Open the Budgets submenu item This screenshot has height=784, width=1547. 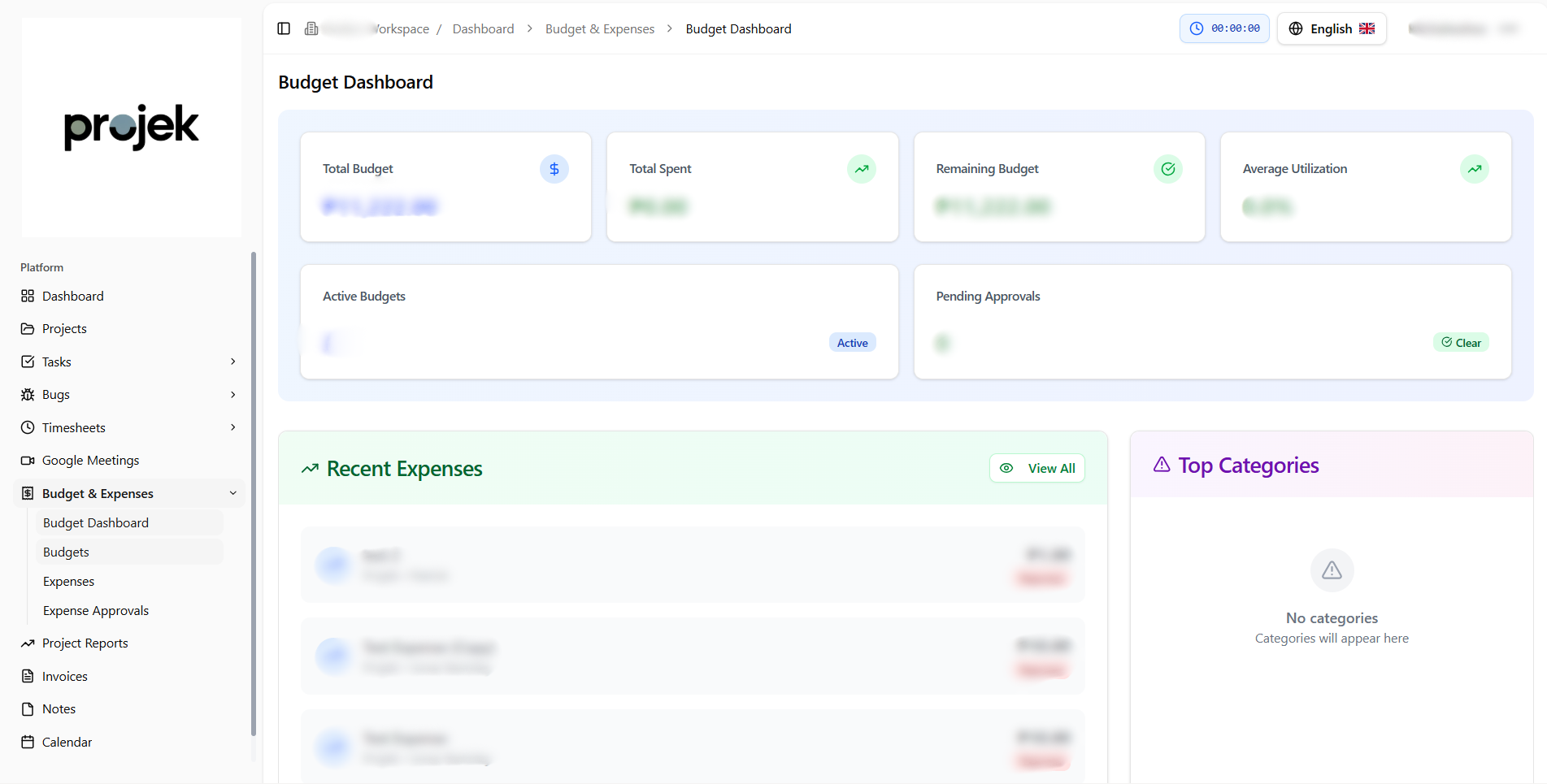(66, 552)
